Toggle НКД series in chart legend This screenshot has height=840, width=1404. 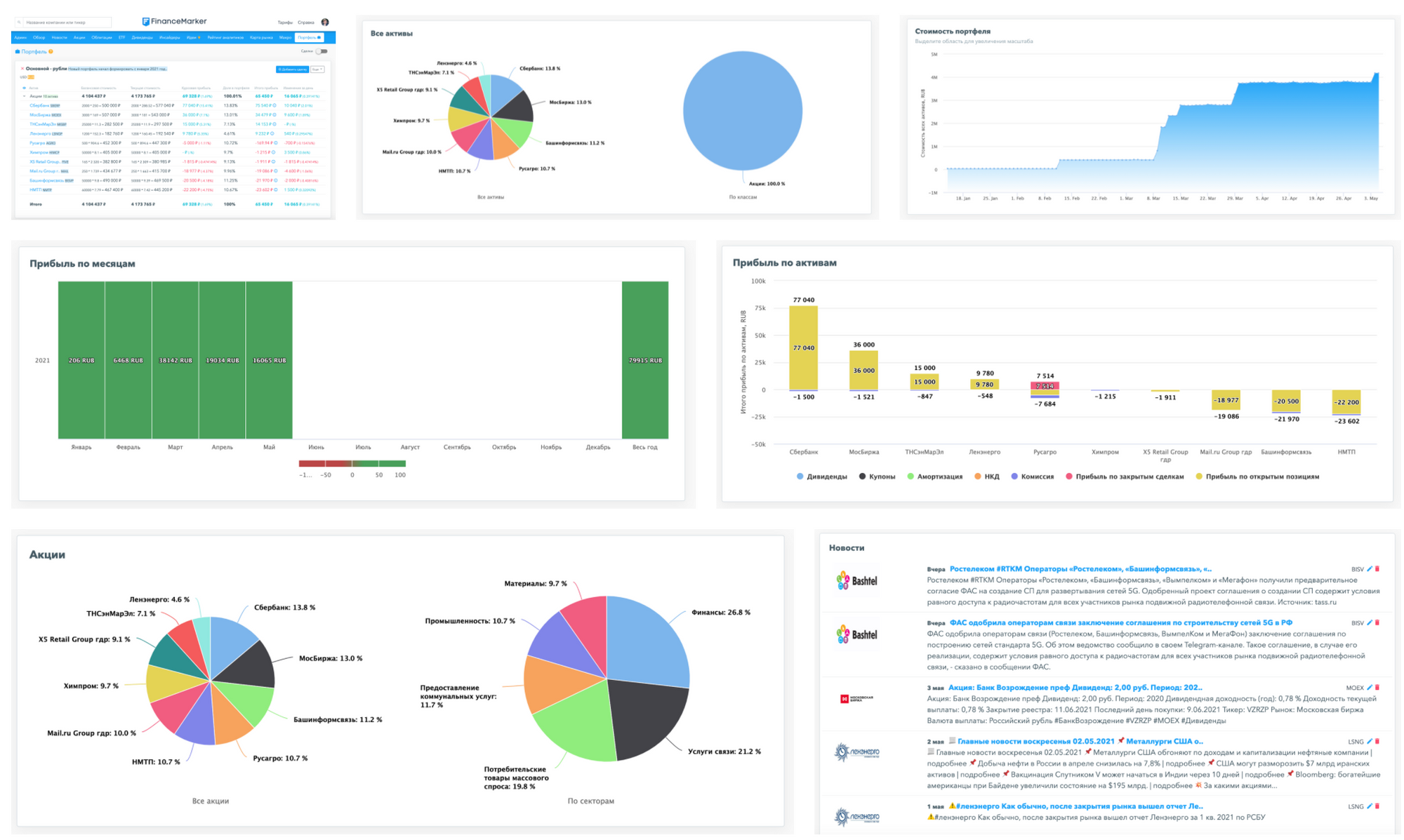pyautogui.click(x=986, y=476)
